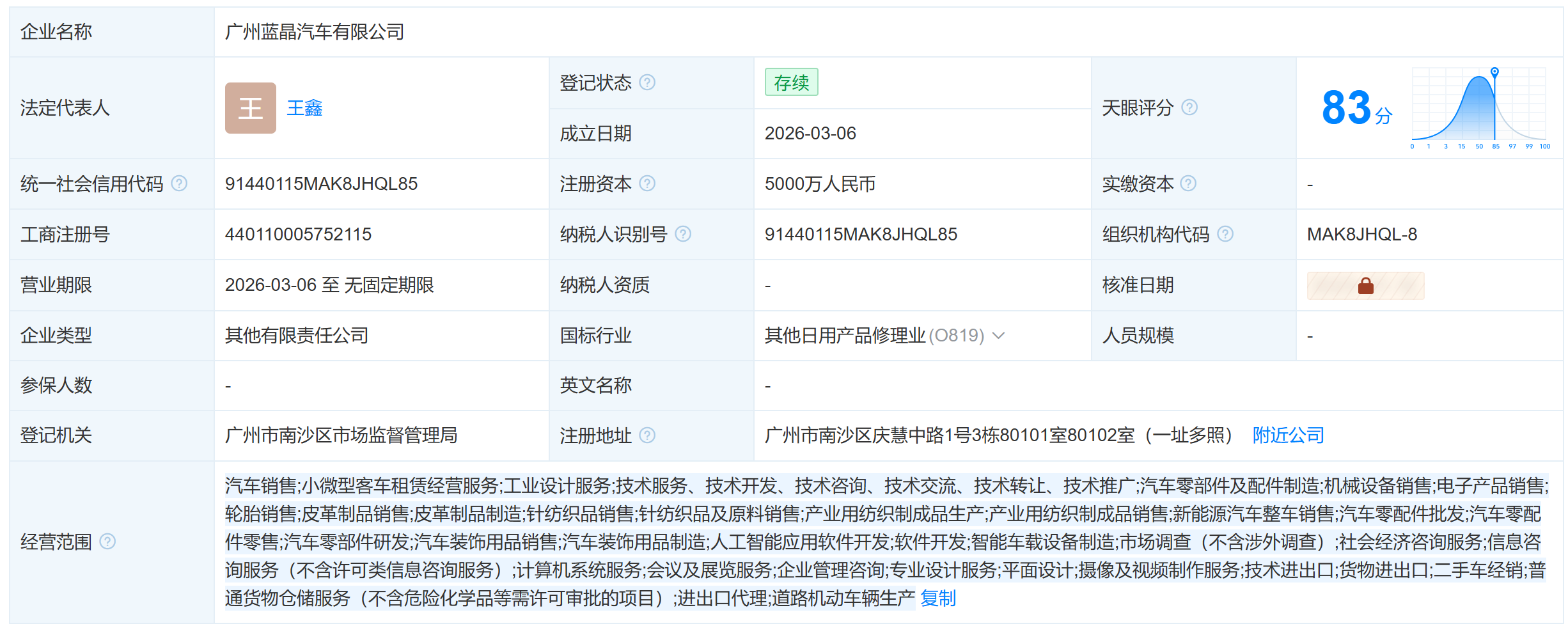Click the locked 核准日期 field
The height and width of the screenshot is (633, 1568).
[x=1365, y=286]
